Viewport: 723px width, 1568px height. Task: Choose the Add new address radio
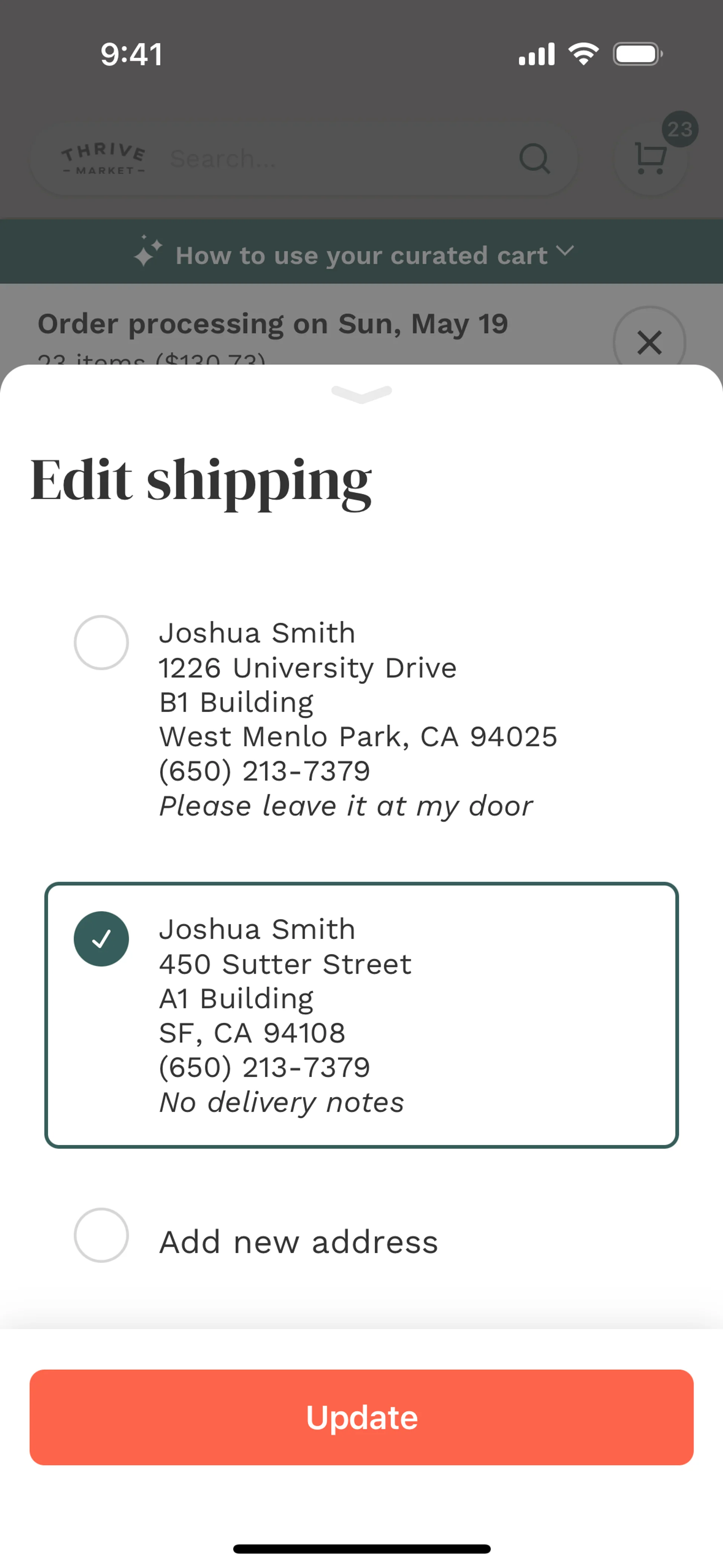pos(101,1235)
